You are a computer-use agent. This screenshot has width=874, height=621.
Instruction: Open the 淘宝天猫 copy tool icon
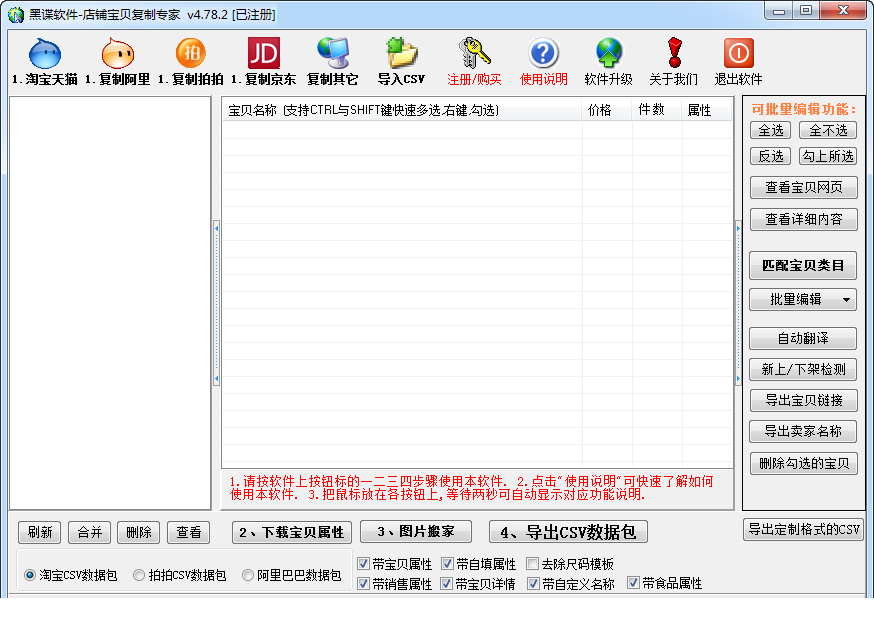(45, 54)
